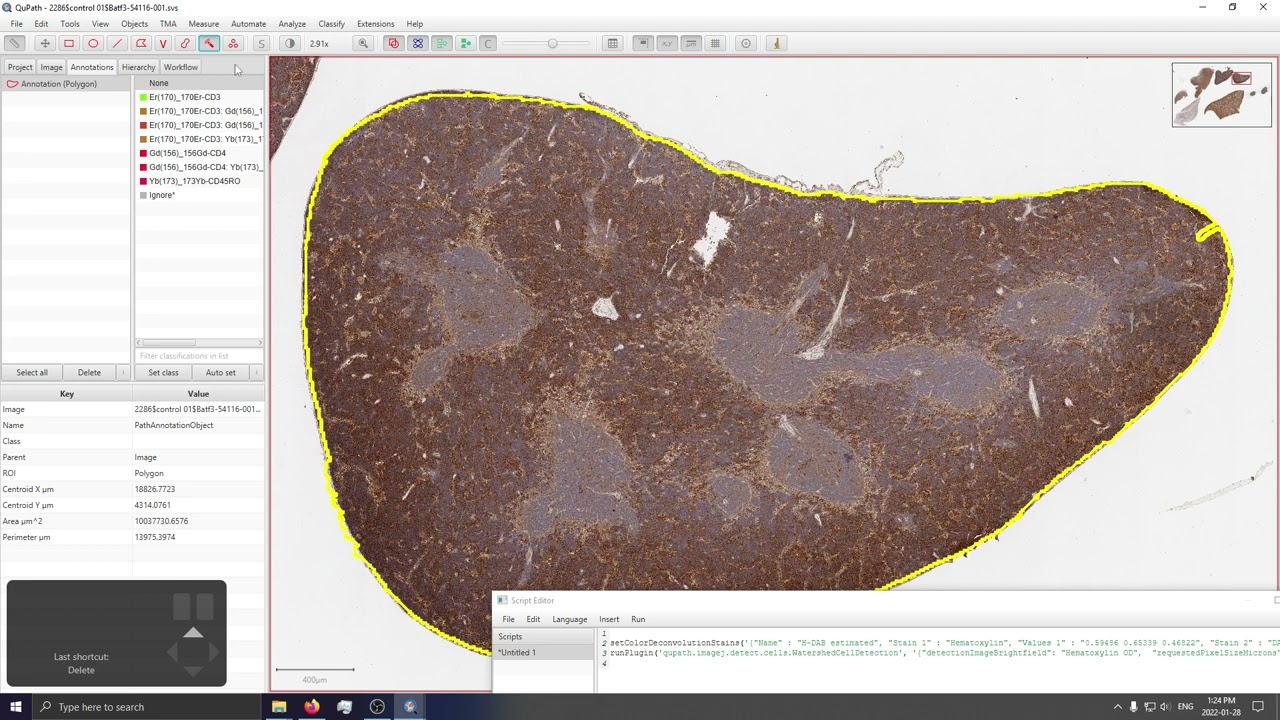Select the Gd(156)_156Gd-CD4 class

click(200, 153)
